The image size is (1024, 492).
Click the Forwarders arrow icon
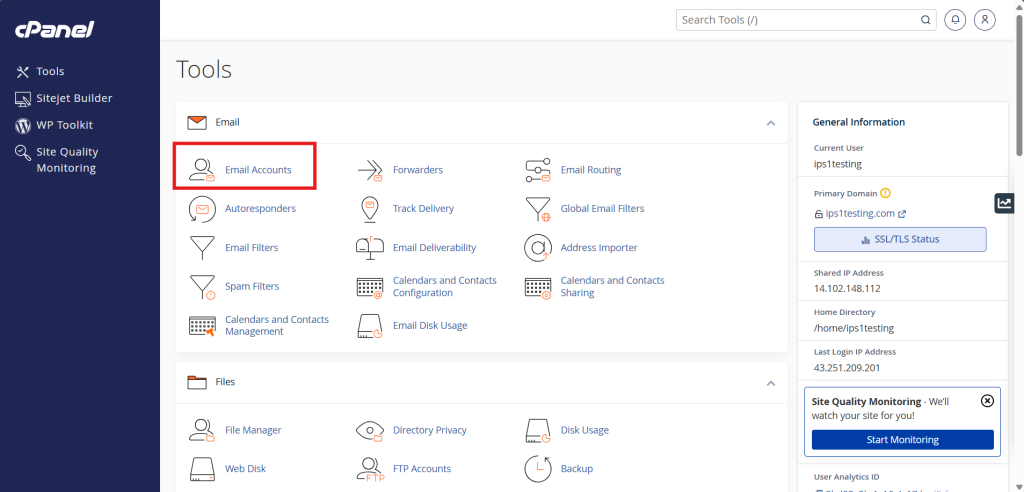tap(370, 170)
